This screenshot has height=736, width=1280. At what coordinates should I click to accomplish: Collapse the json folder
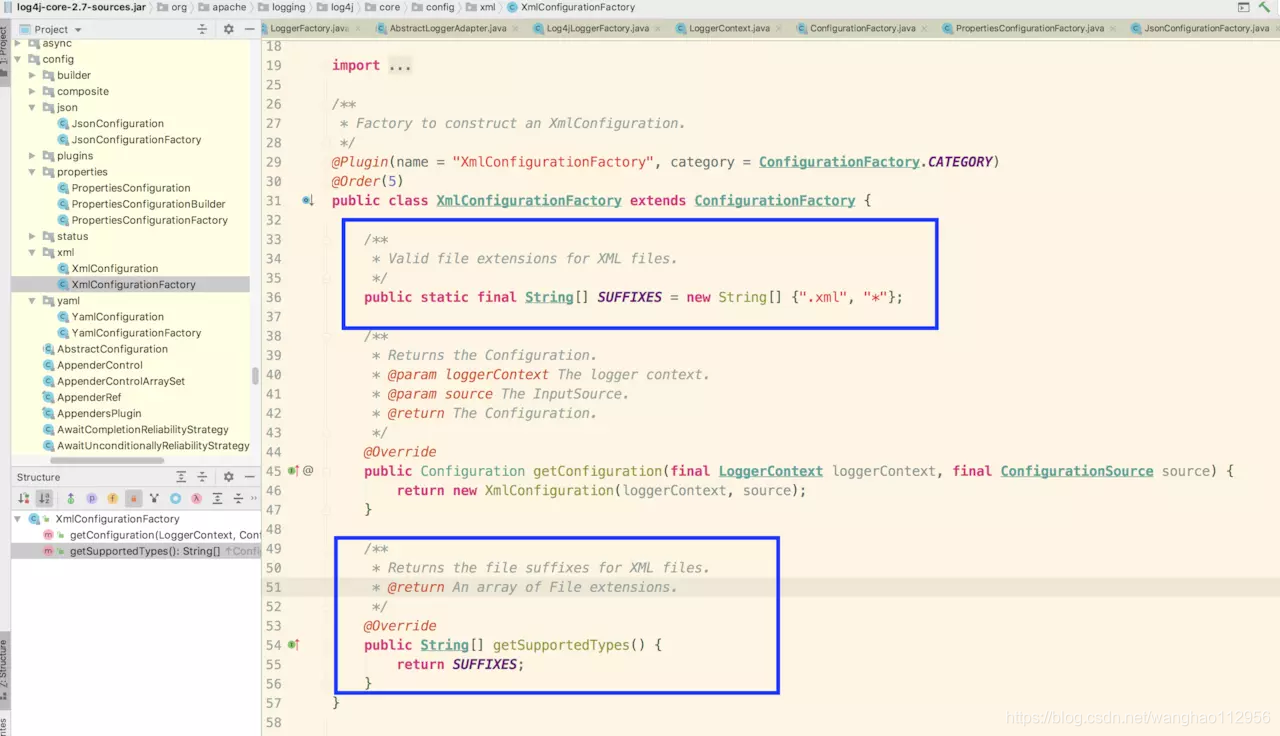[32, 107]
